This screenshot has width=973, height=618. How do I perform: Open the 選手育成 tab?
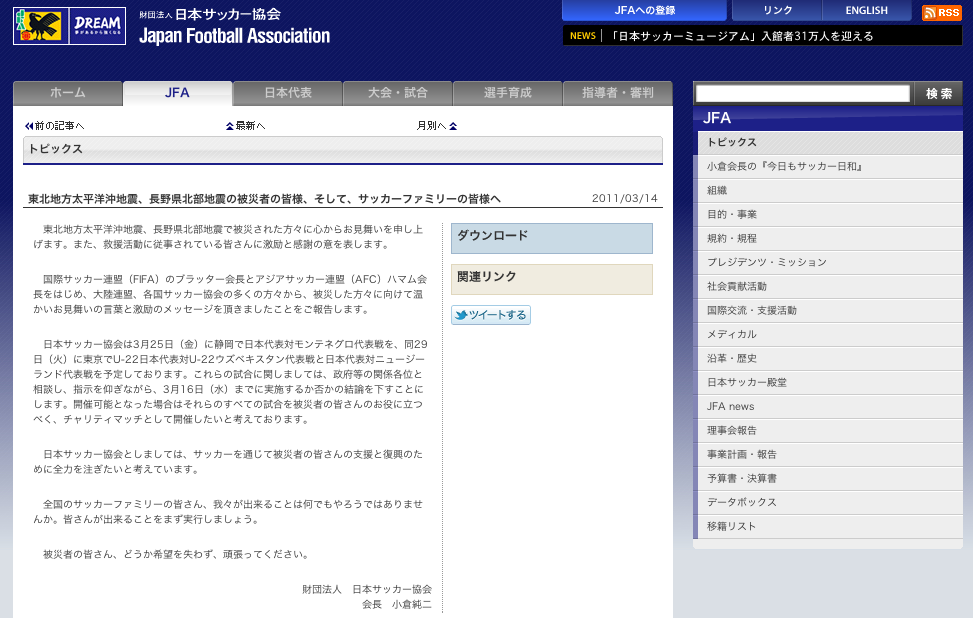tap(507, 93)
